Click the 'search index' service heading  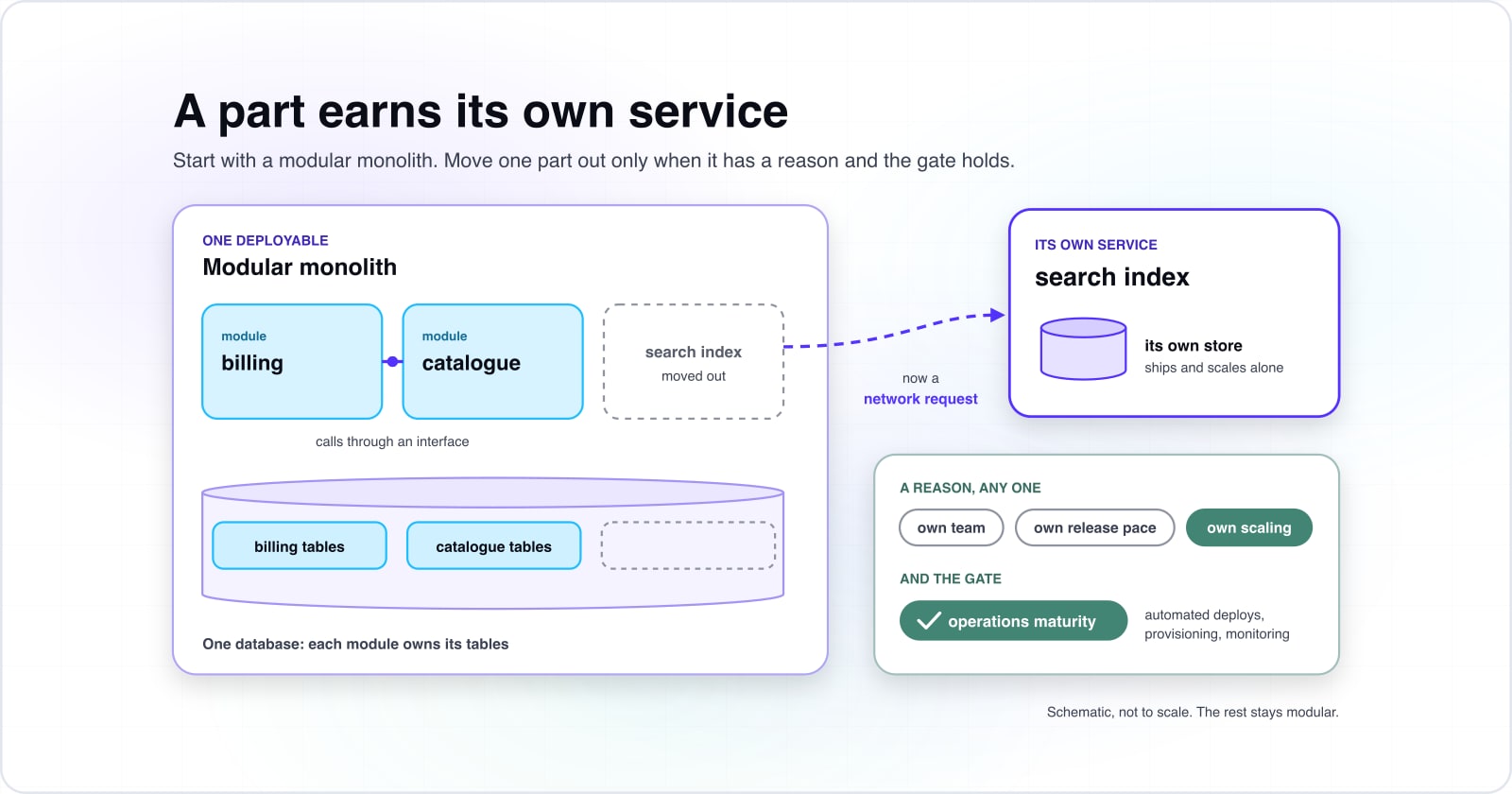pyautogui.click(x=1112, y=277)
